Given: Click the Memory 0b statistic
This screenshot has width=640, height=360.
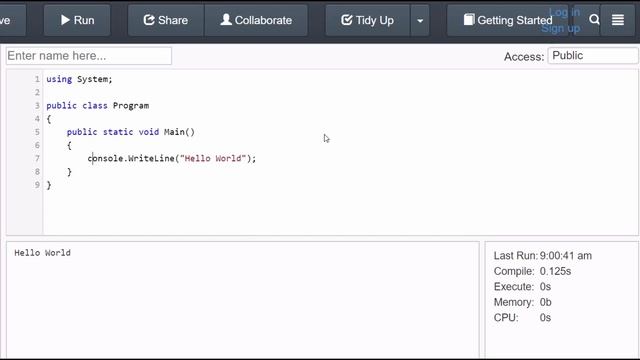Looking at the screenshot, I should (545, 302).
